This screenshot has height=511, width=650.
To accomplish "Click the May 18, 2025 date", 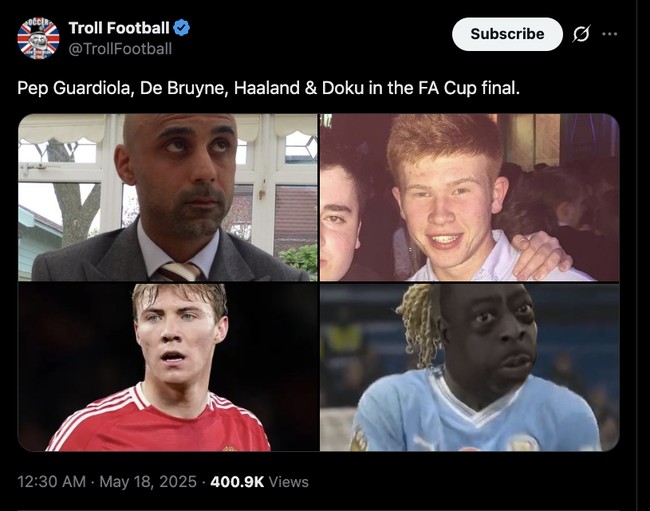I will point(148,482).
